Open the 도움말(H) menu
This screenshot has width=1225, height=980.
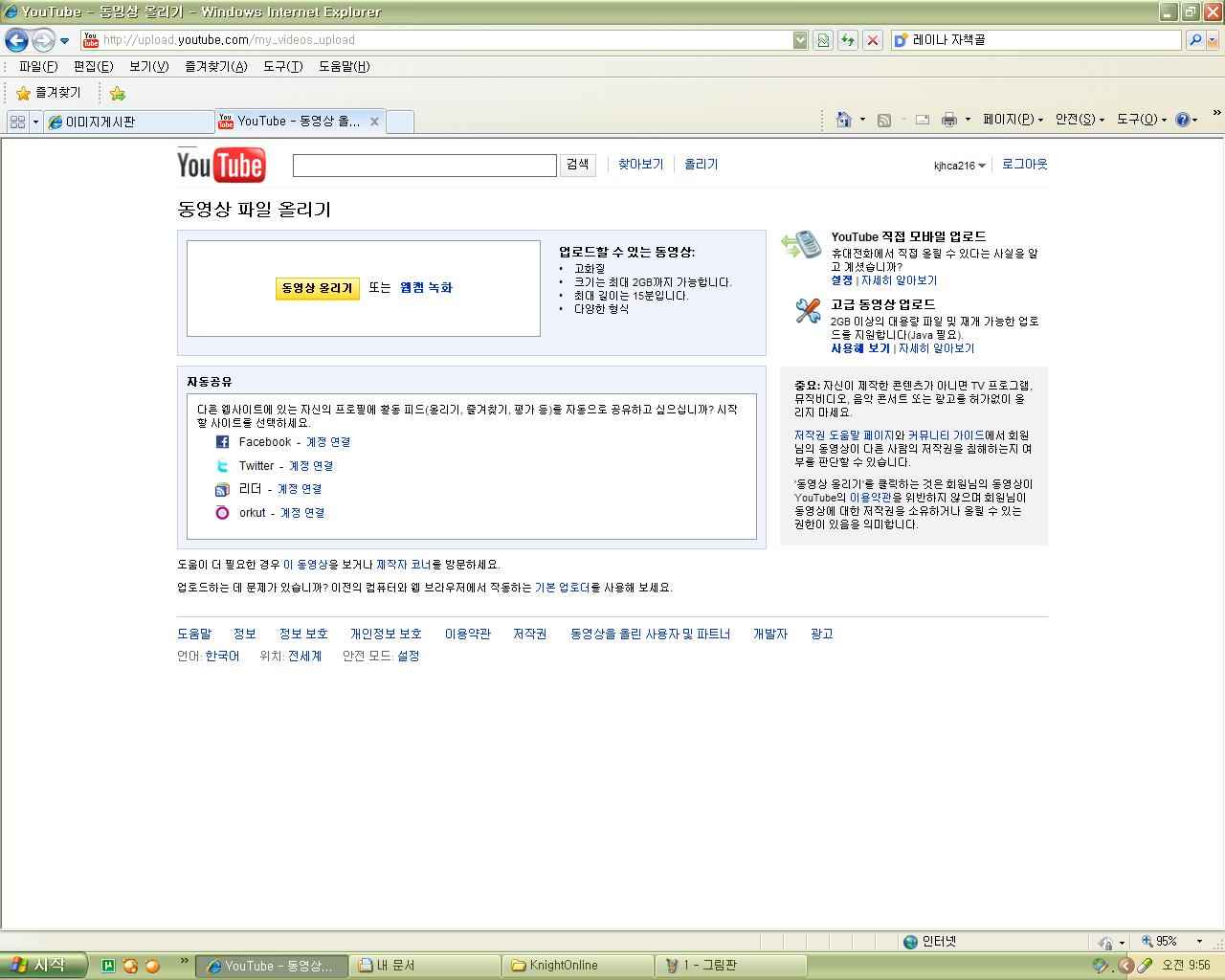point(344,66)
